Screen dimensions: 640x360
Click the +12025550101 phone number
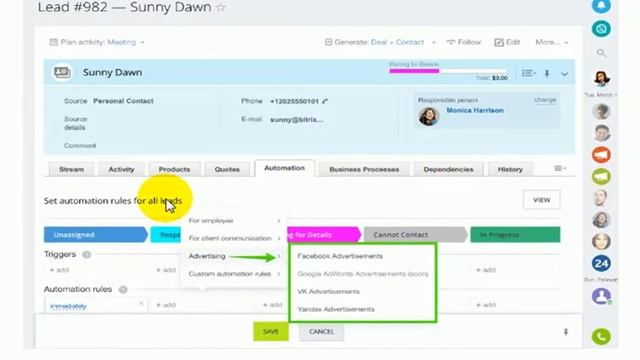click(294, 101)
